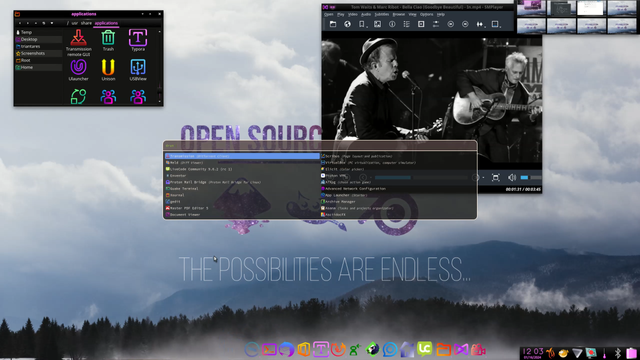
Task: Open SMPlayer's Browse menu
Action: (x=398, y=14)
